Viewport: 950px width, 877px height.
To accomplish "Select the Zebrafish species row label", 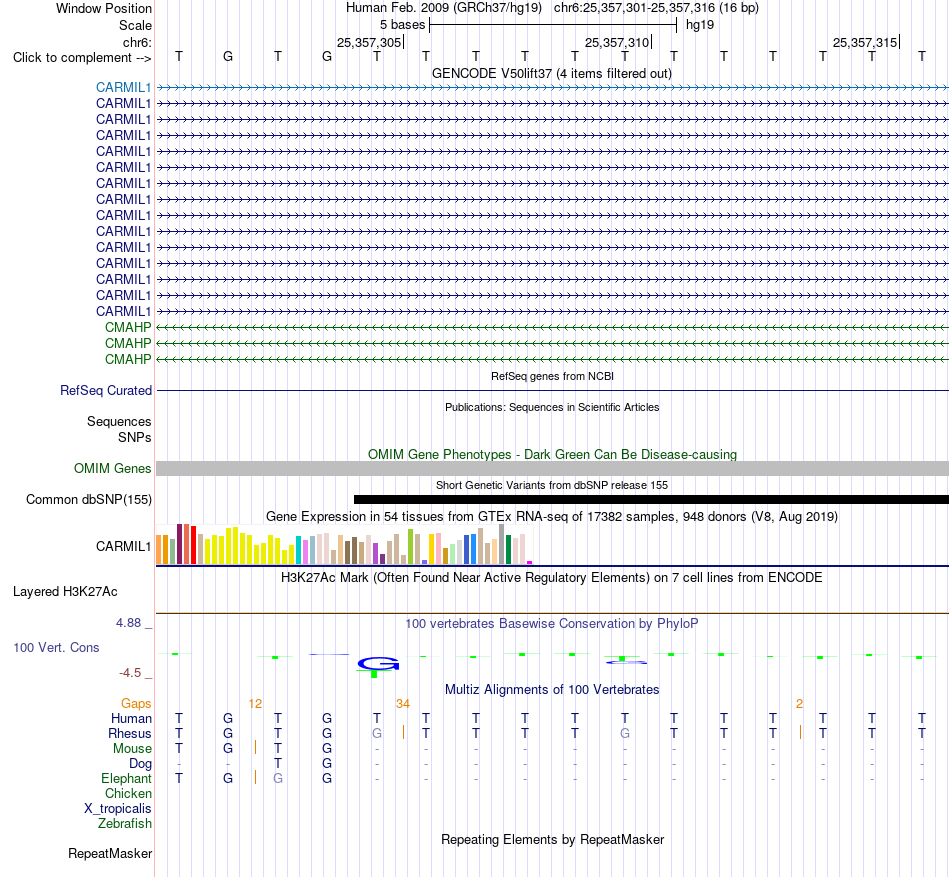I will (125, 824).
